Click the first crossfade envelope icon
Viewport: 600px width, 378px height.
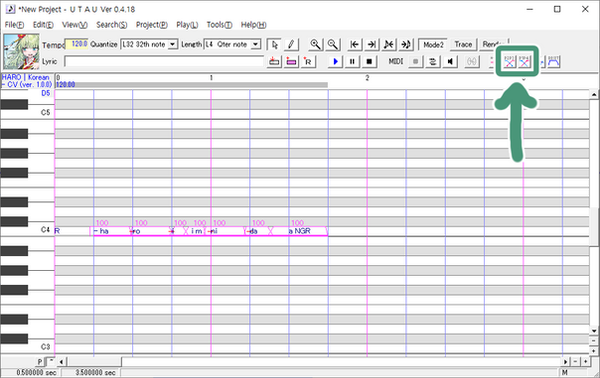pos(509,62)
